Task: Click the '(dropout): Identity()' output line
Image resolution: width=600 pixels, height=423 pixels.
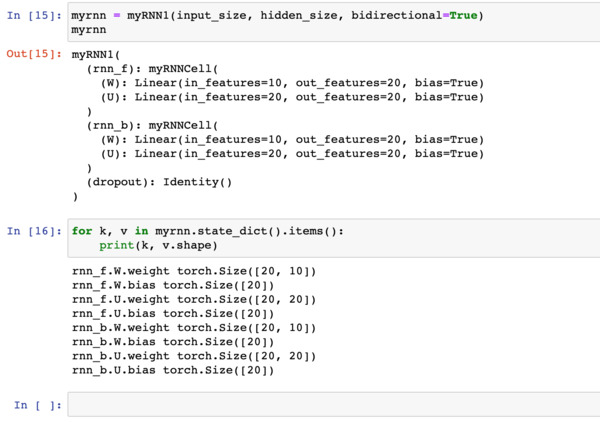Action: point(159,182)
